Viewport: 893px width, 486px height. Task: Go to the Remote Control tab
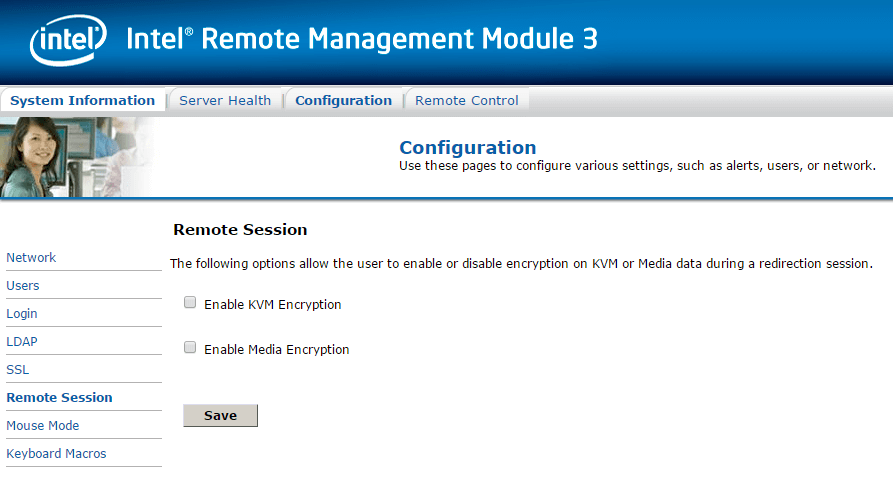tap(466, 100)
